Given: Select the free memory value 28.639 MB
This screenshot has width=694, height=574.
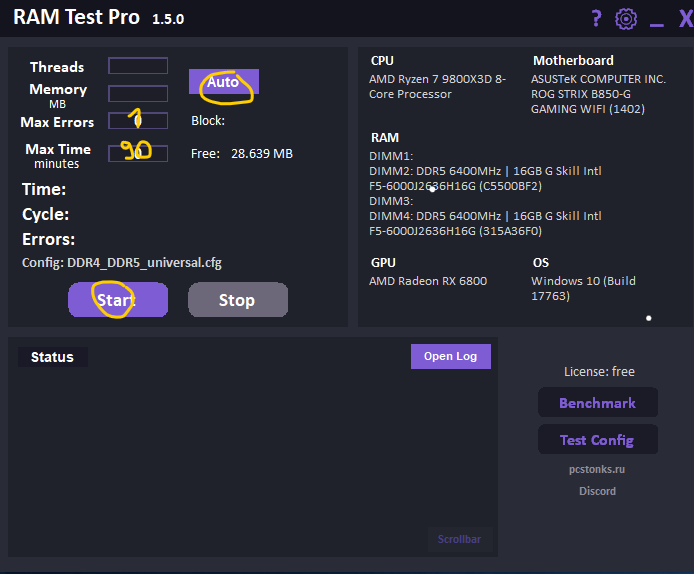Looking at the screenshot, I should coord(262,154).
